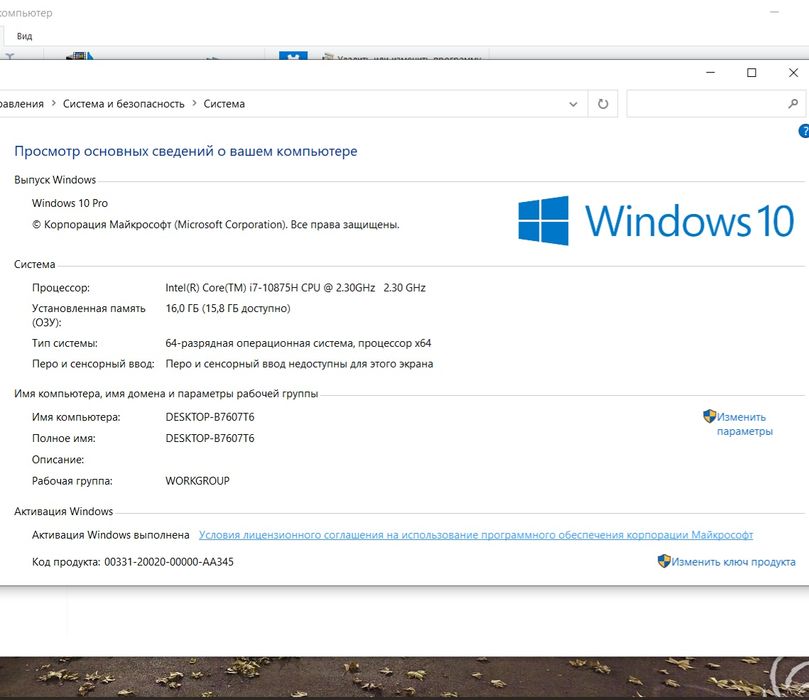Select the 'Windows 10 Pro' edition text
The width and height of the screenshot is (809, 700).
(70, 203)
